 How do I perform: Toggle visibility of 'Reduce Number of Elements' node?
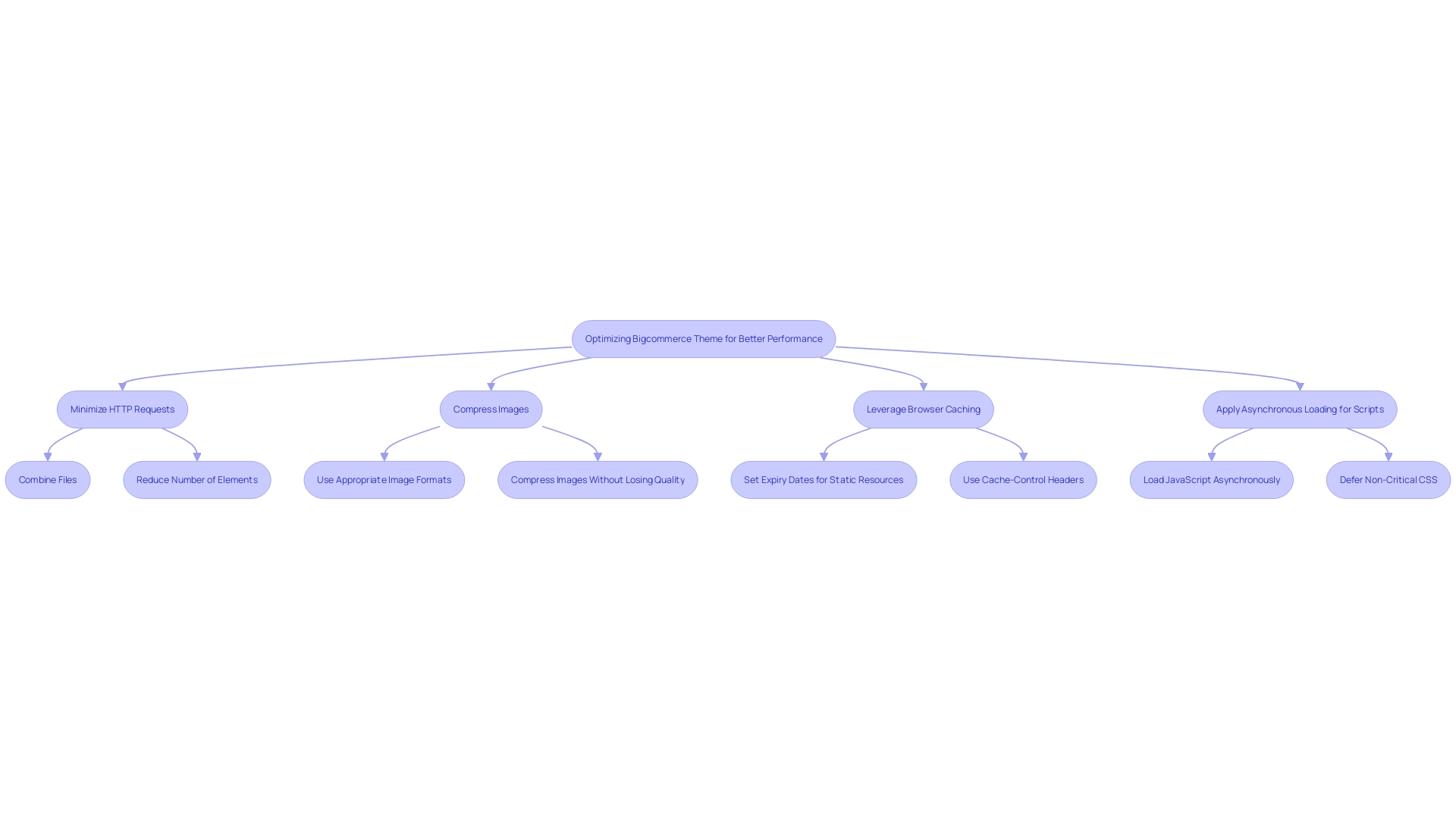tap(197, 479)
